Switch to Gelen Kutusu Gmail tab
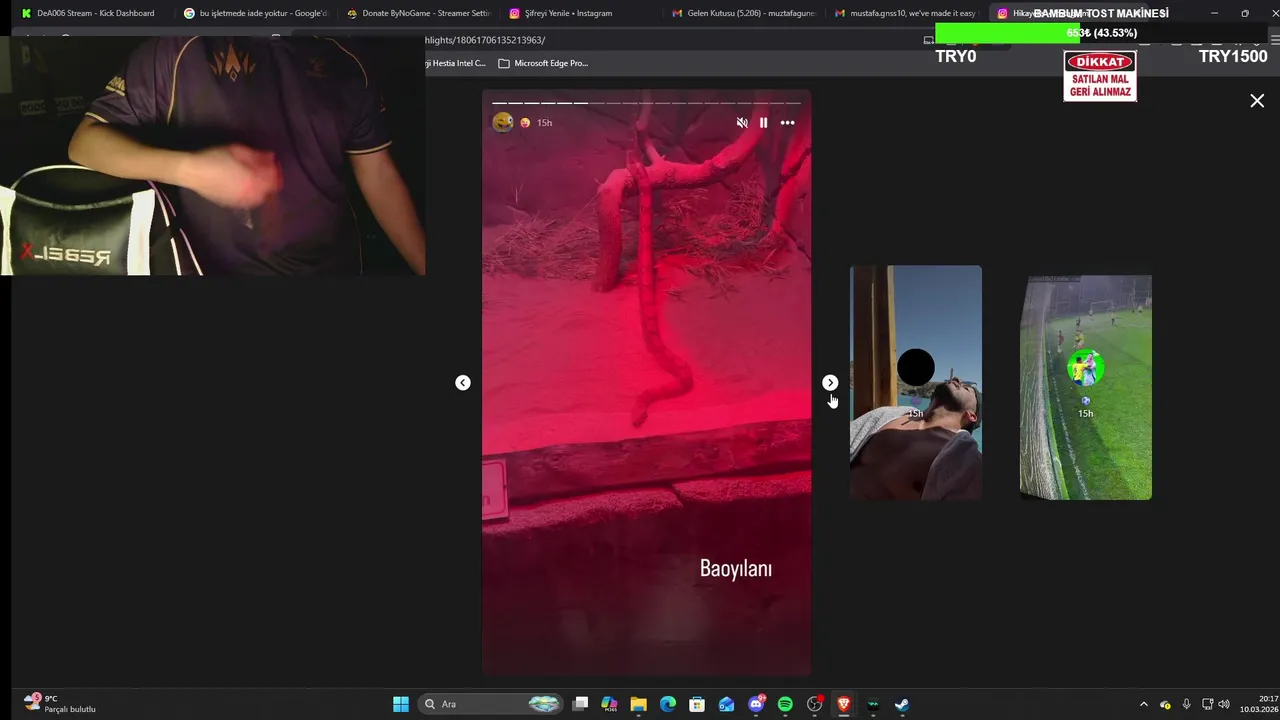 click(742, 13)
